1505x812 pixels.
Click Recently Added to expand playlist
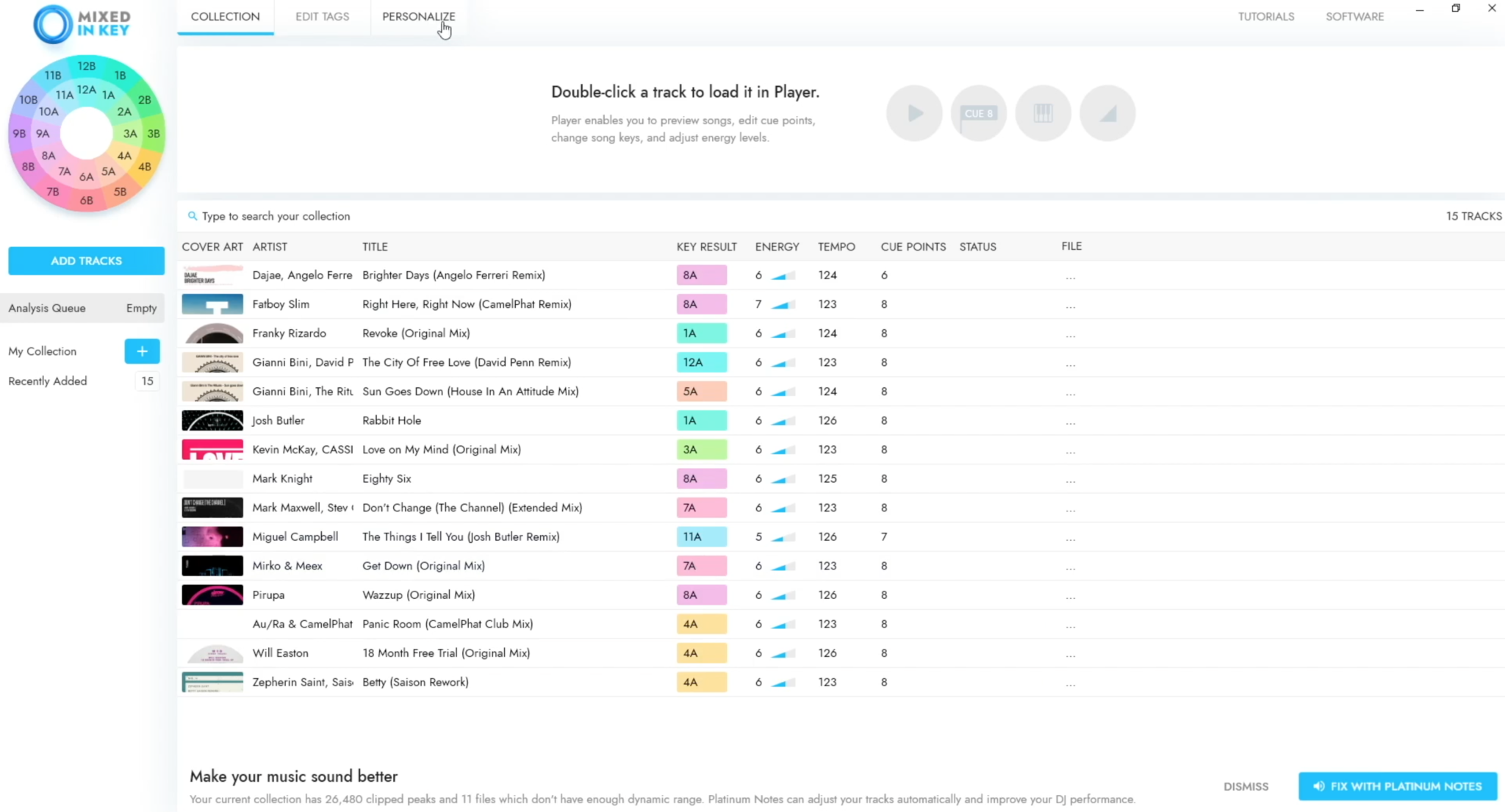click(47, 380)
